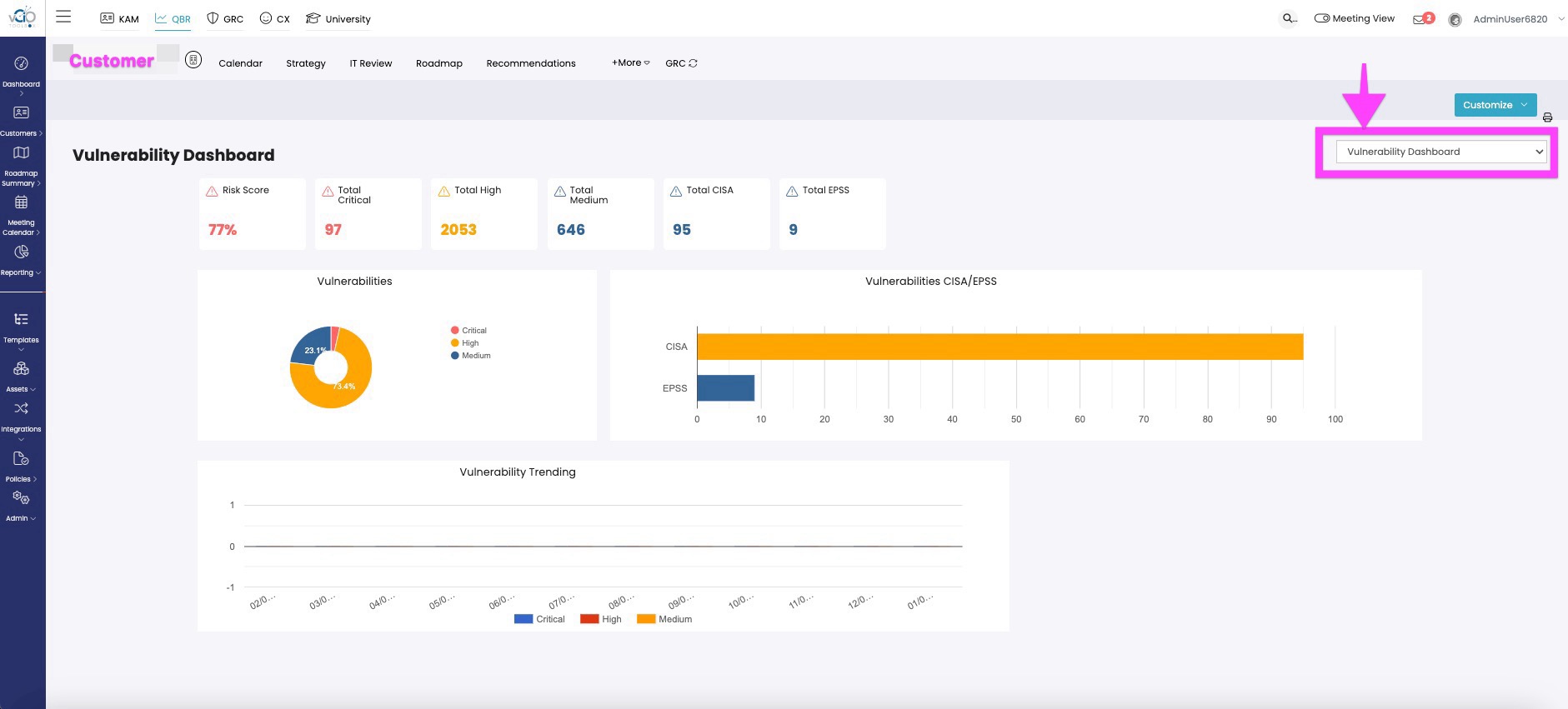Expand the +More menu

(x=630, y=62)
